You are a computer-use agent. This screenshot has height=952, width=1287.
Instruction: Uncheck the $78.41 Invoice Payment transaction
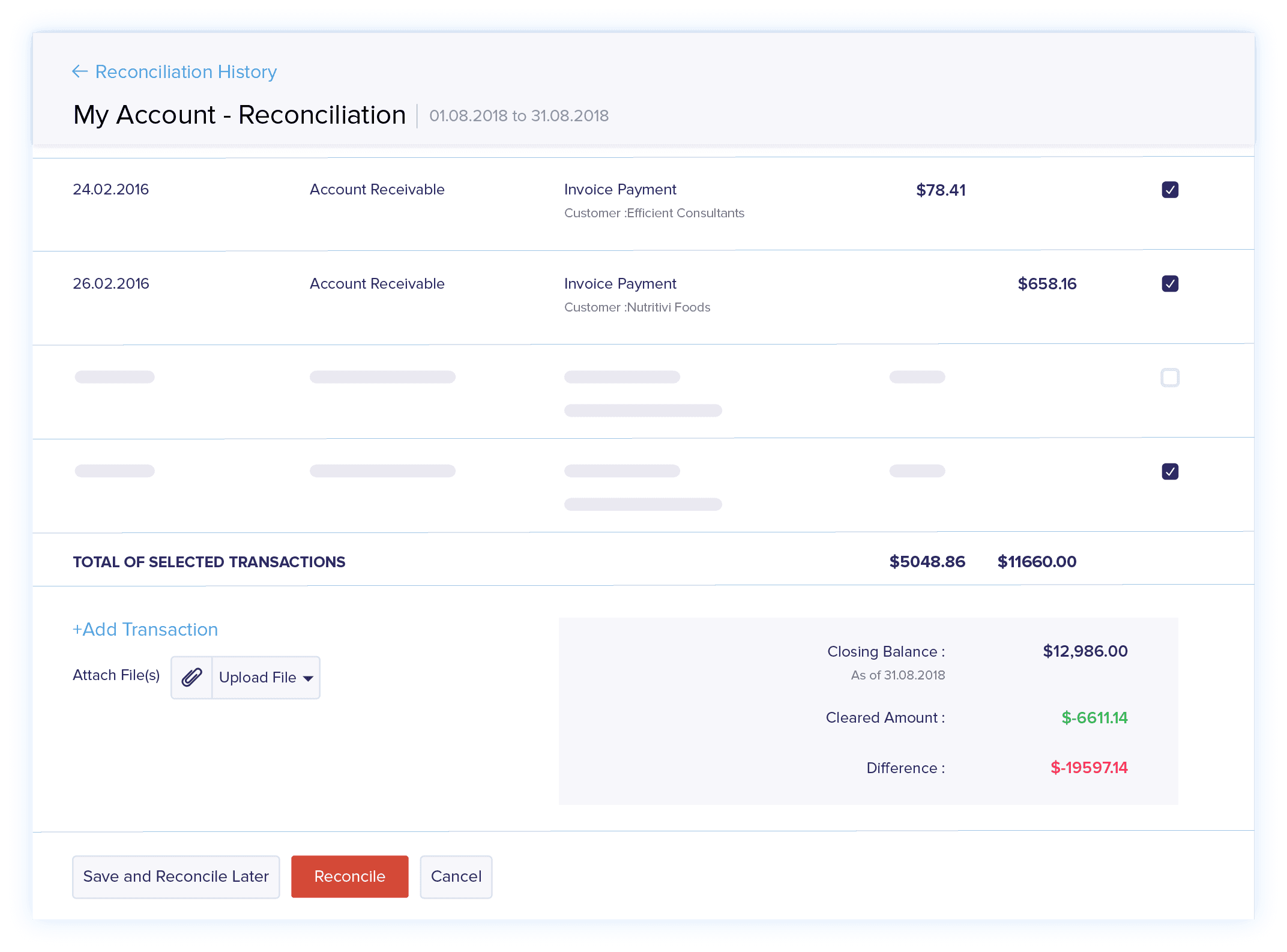(1169, 190)
